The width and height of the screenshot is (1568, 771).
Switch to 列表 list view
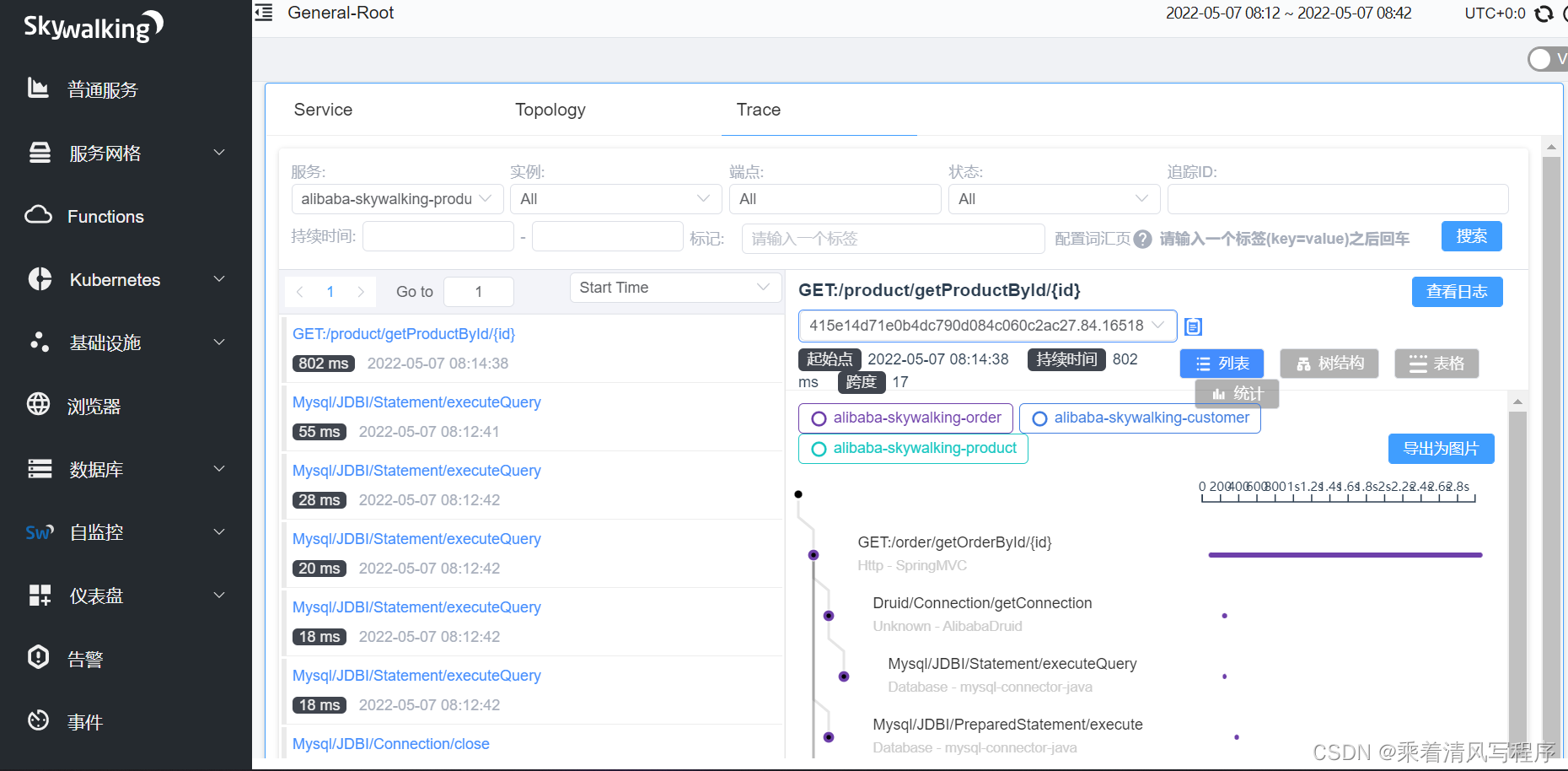point(1222,364)
